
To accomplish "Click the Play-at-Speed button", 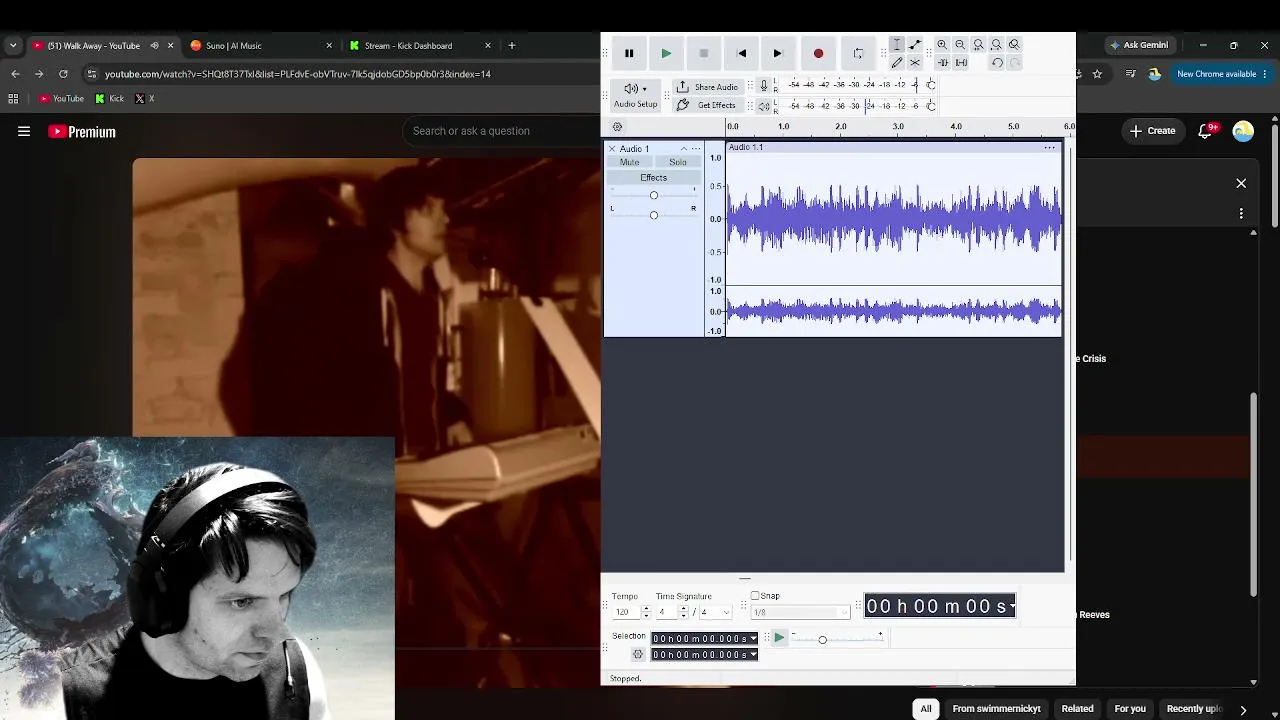I will pyautogui.click(x=779, y=638).
